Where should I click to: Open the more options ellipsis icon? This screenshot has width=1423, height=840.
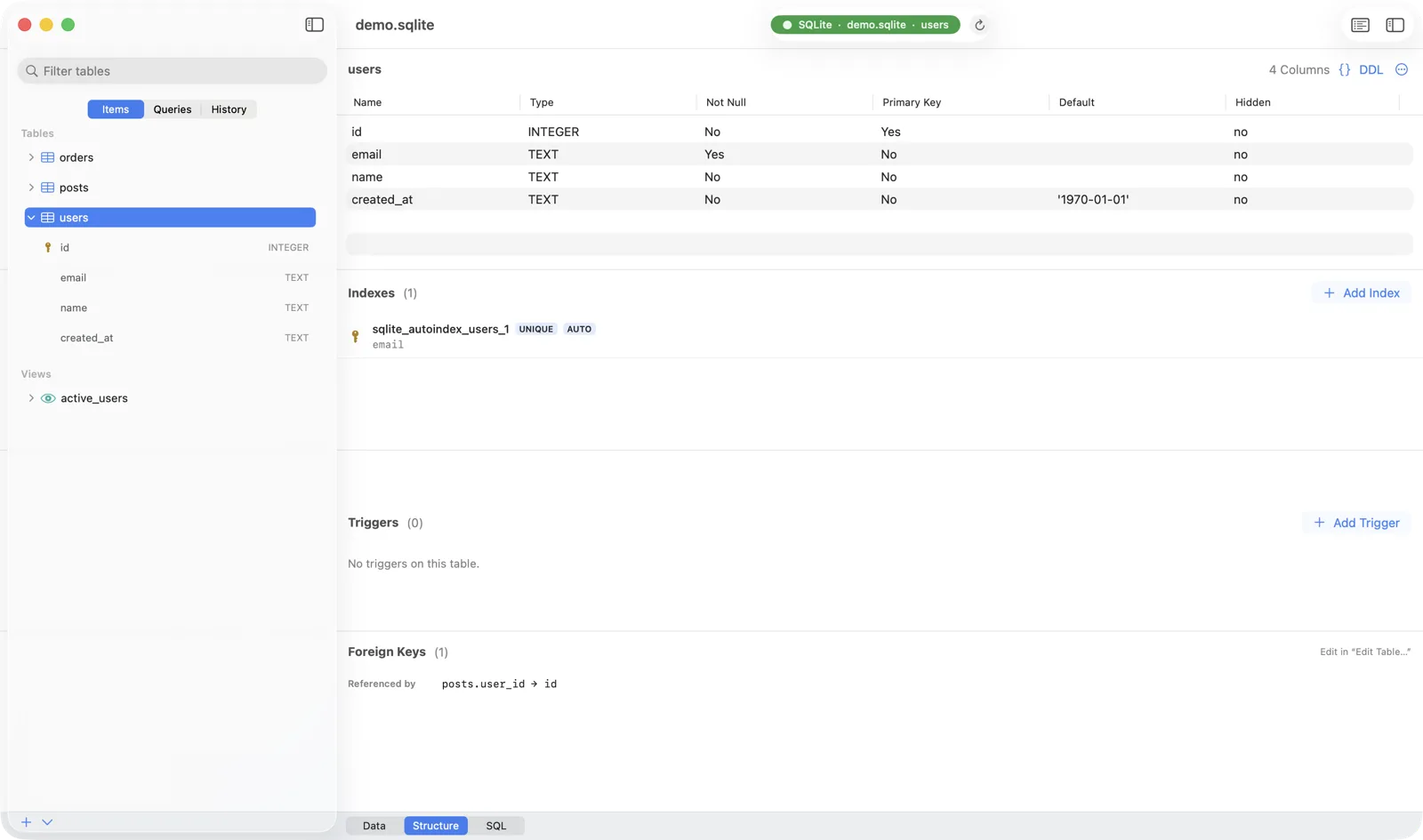click(x=1402, y=69)
